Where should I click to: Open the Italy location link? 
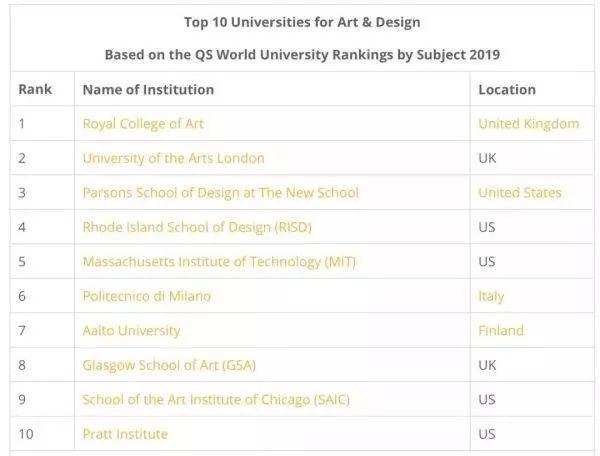point(491,296)
